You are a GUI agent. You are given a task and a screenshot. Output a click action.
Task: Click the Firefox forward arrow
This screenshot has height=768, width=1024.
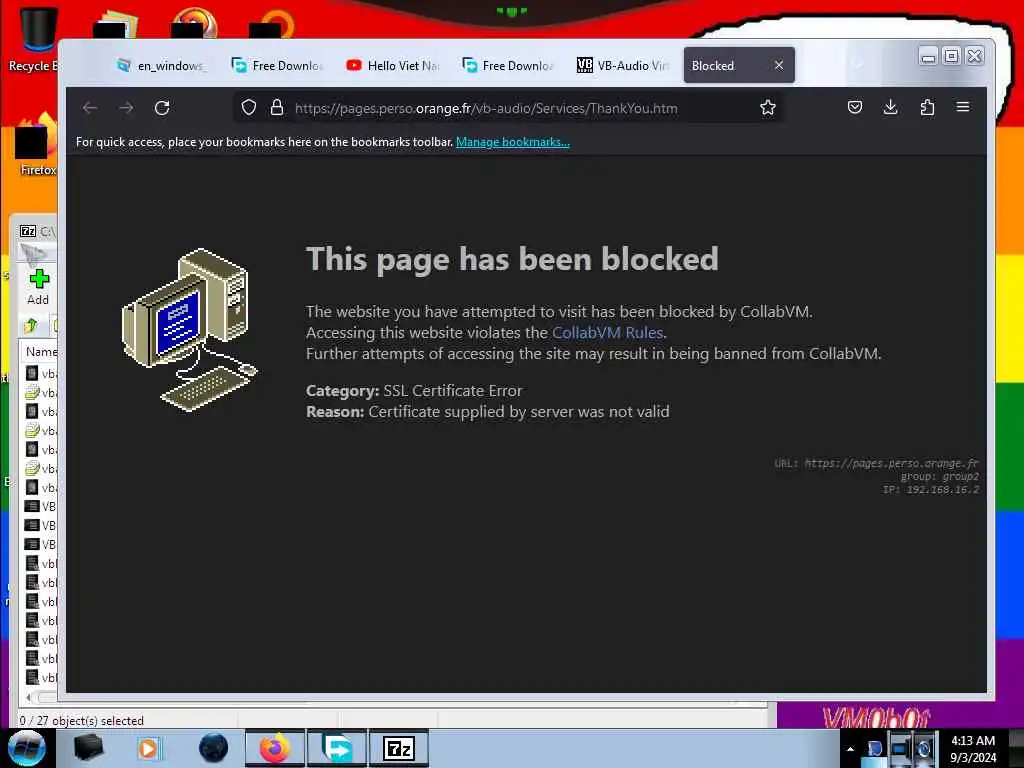126,108
